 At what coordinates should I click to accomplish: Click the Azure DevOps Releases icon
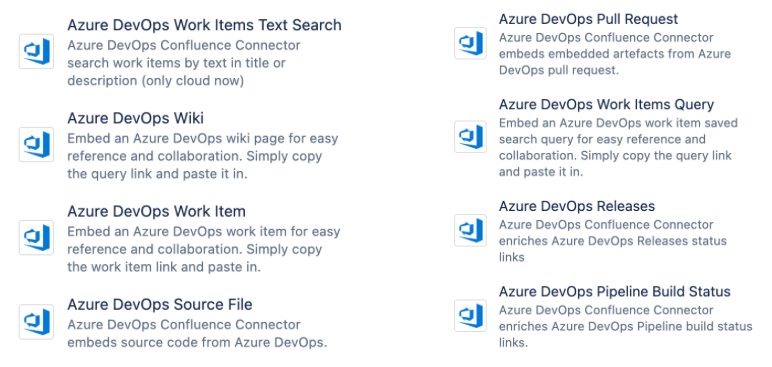click(x=470, y=230)
